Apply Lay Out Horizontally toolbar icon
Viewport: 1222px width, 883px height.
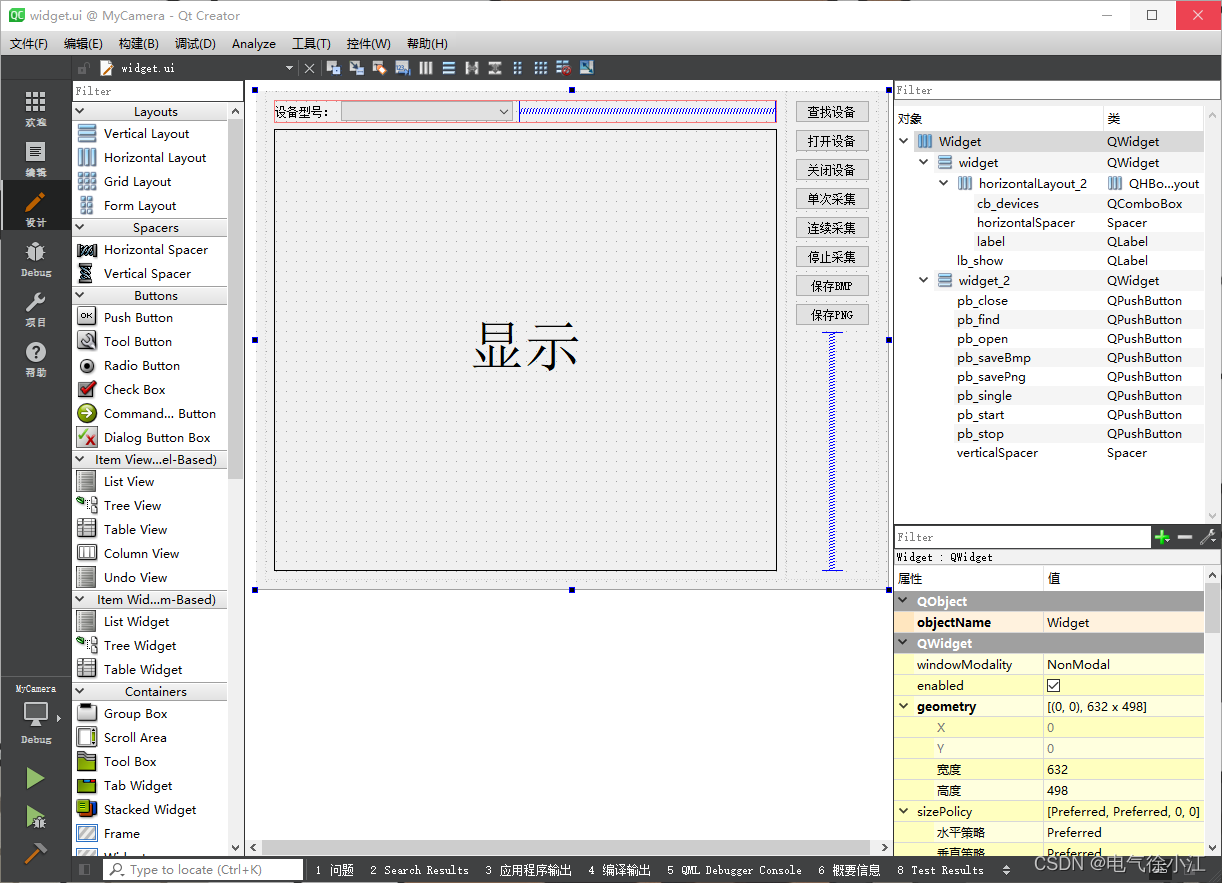[x=426, y=68]
